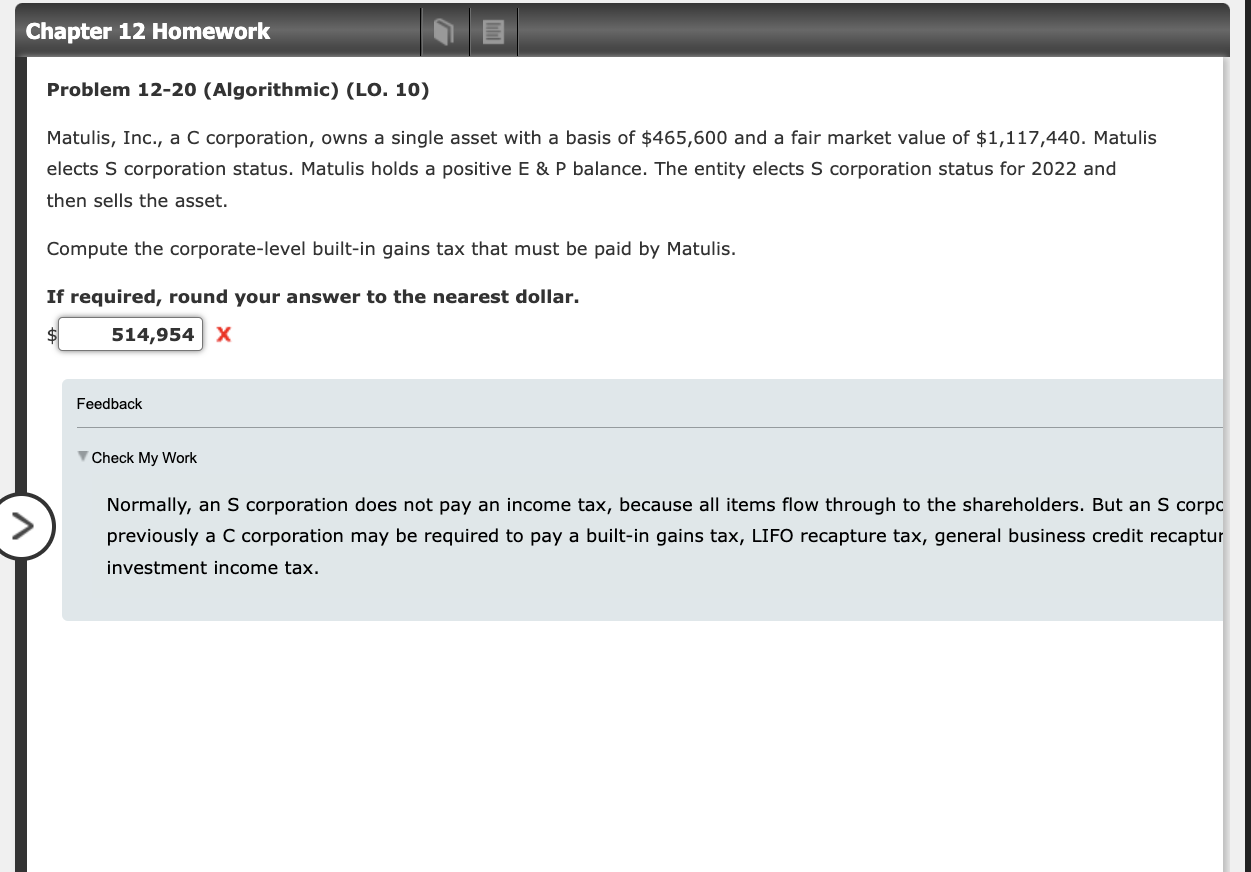Screen dimensions: 1251x872
Task: Switch to the Chapter 12 Homework tab
Action: 146,31
